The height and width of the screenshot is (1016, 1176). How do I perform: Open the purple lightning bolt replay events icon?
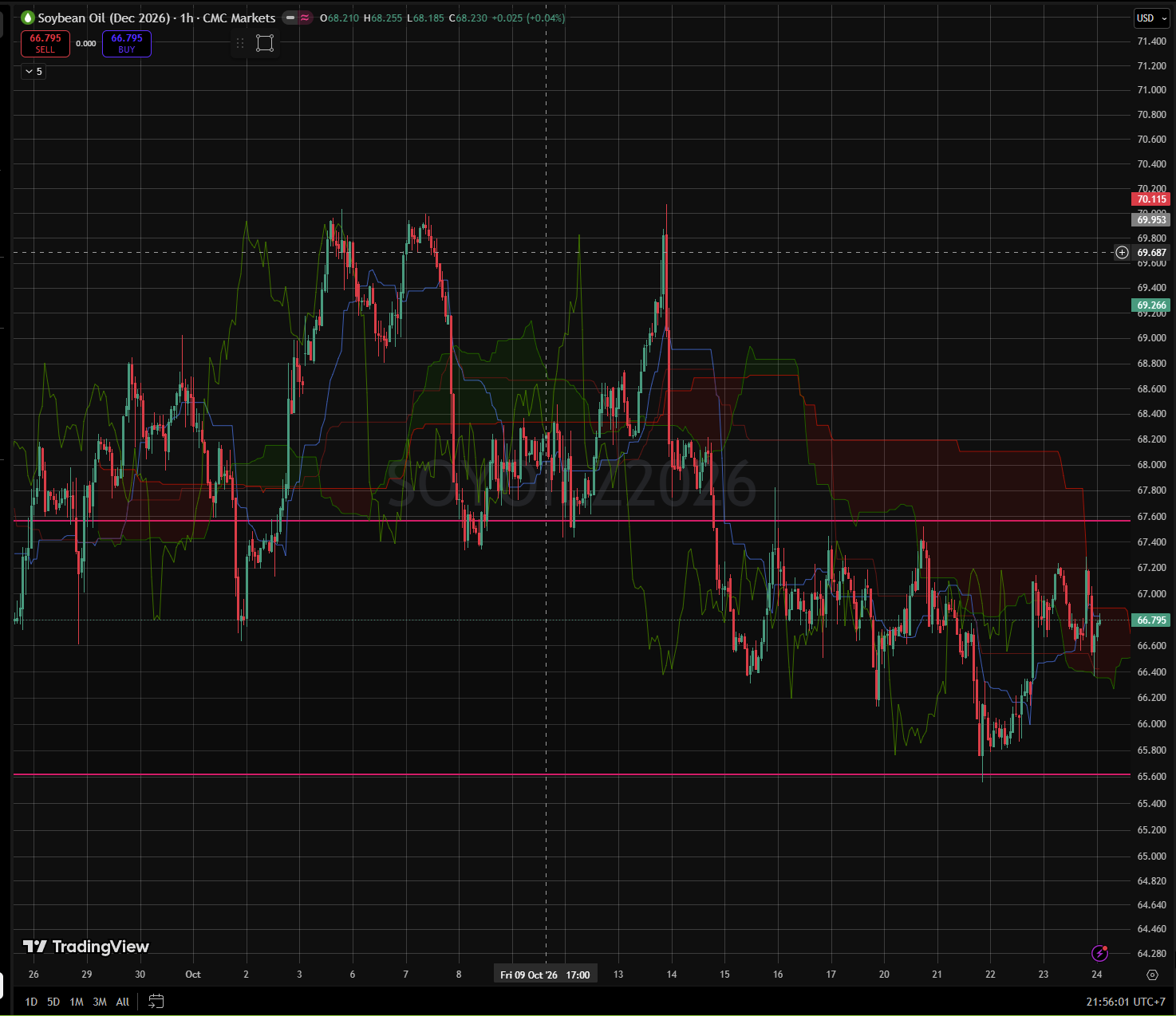point(1099,952)
